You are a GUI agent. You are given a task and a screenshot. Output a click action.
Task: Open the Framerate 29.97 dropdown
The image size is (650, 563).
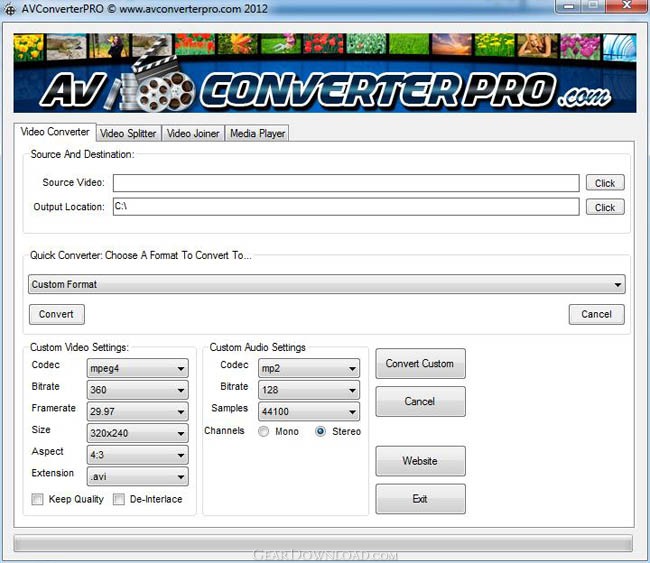point(137,411)
